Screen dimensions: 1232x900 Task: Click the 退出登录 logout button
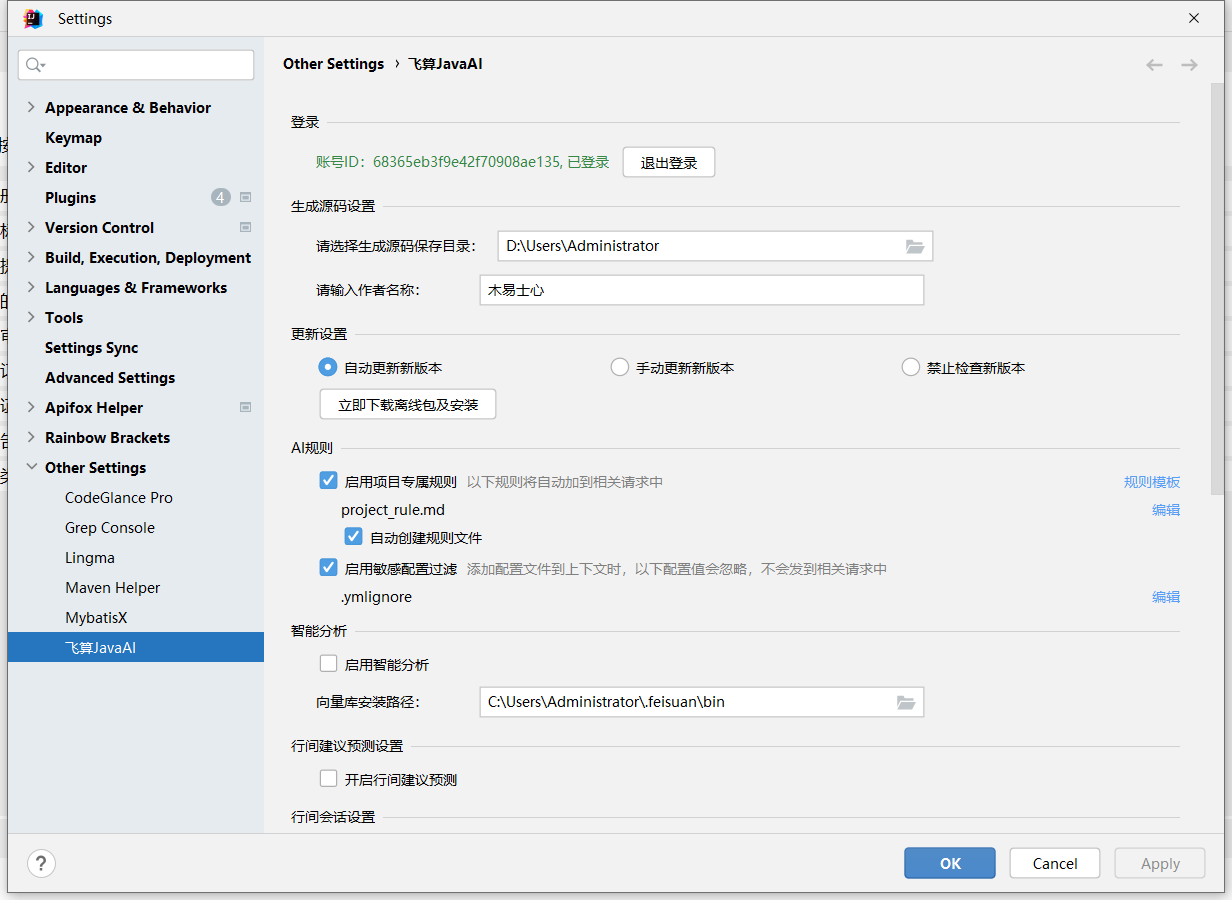click(669, 162)
